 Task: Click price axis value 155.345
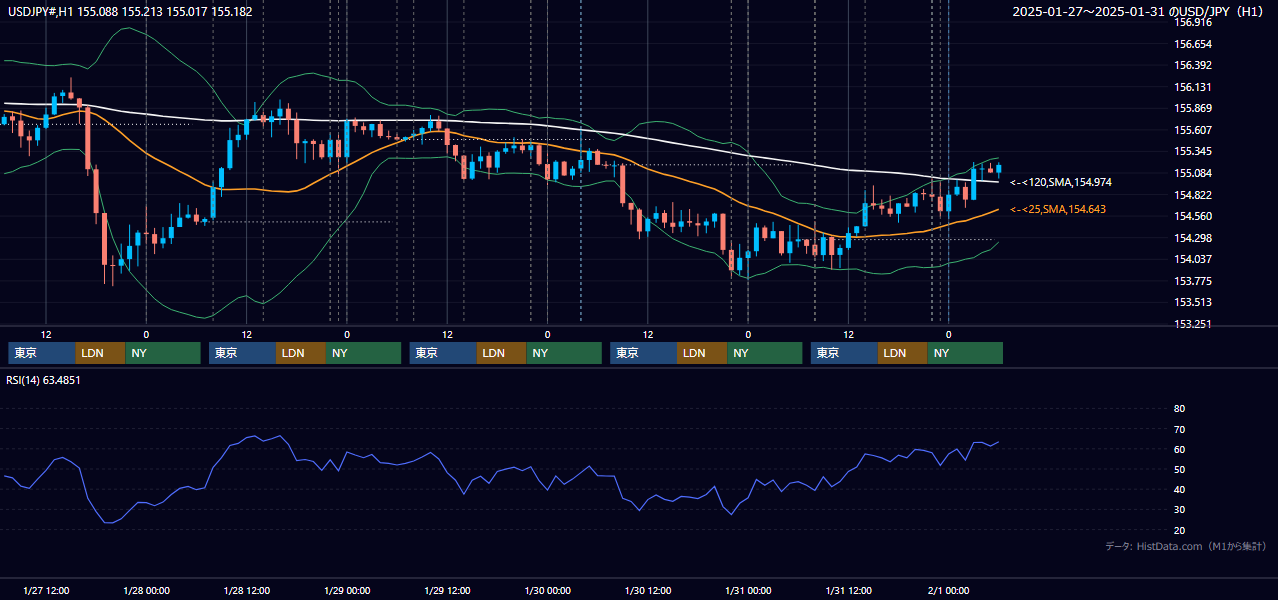click(1192, 151)
